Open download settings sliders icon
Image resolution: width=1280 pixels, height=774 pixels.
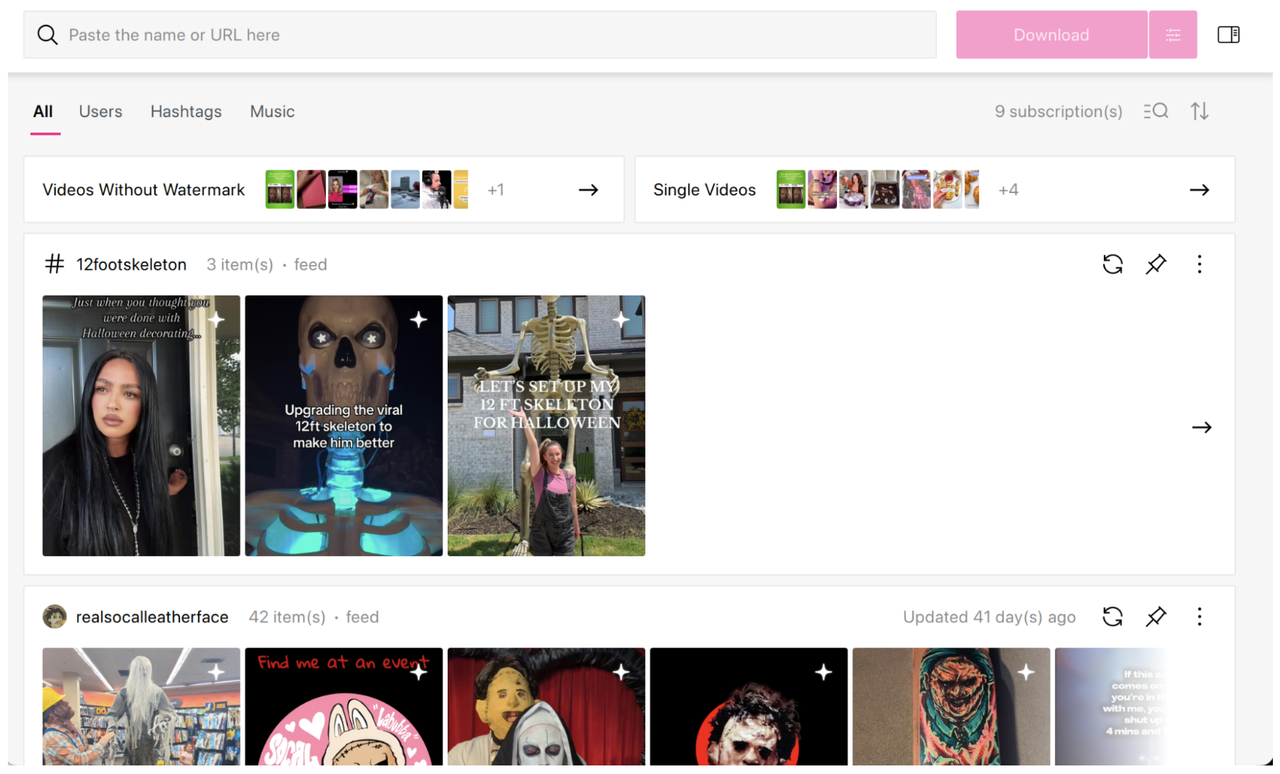(1173, 35)
